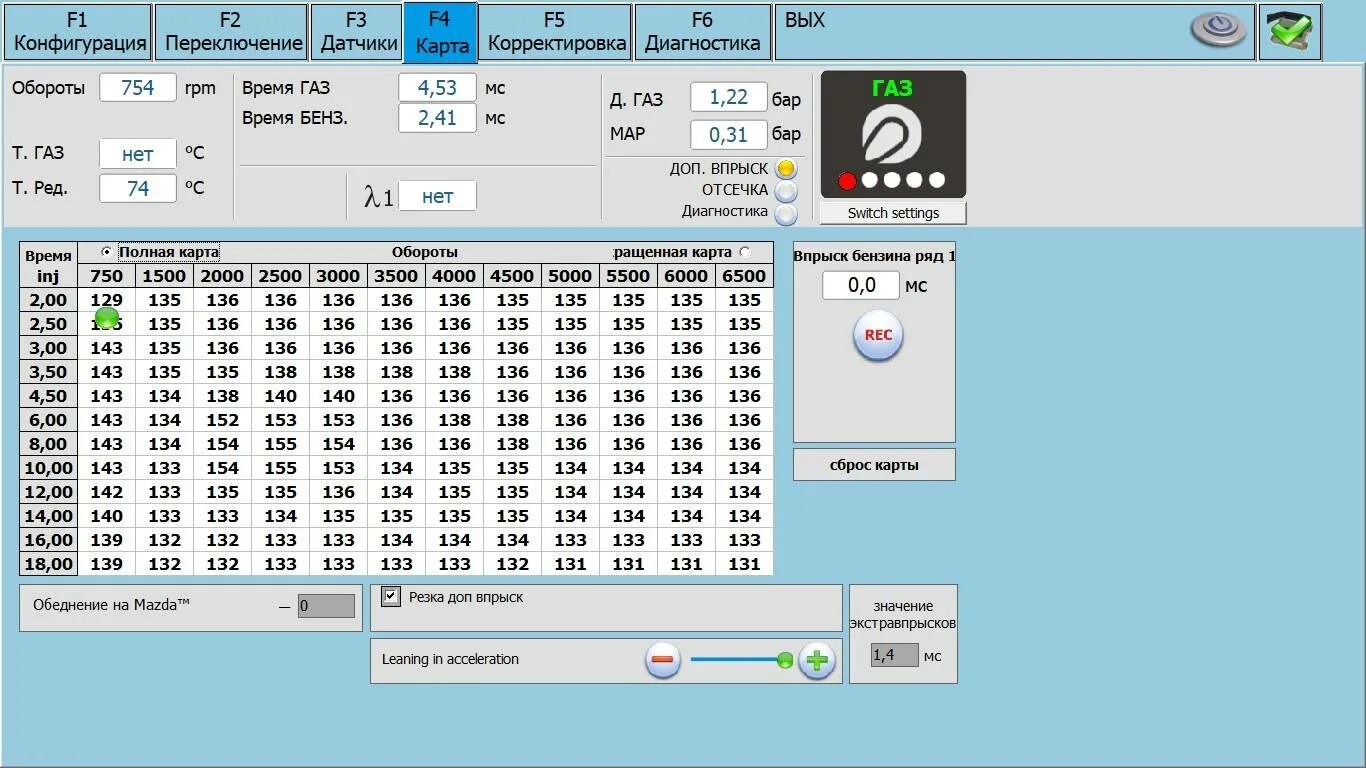Select the сокращенная карта radio button

744,252
